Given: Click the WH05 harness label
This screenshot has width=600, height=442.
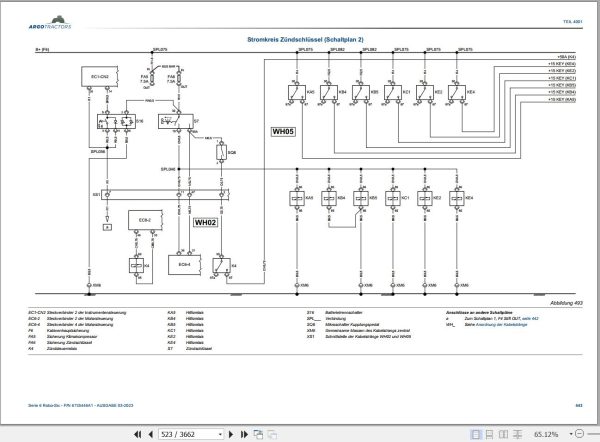Looking at the screenshot, I should (283, 132).
